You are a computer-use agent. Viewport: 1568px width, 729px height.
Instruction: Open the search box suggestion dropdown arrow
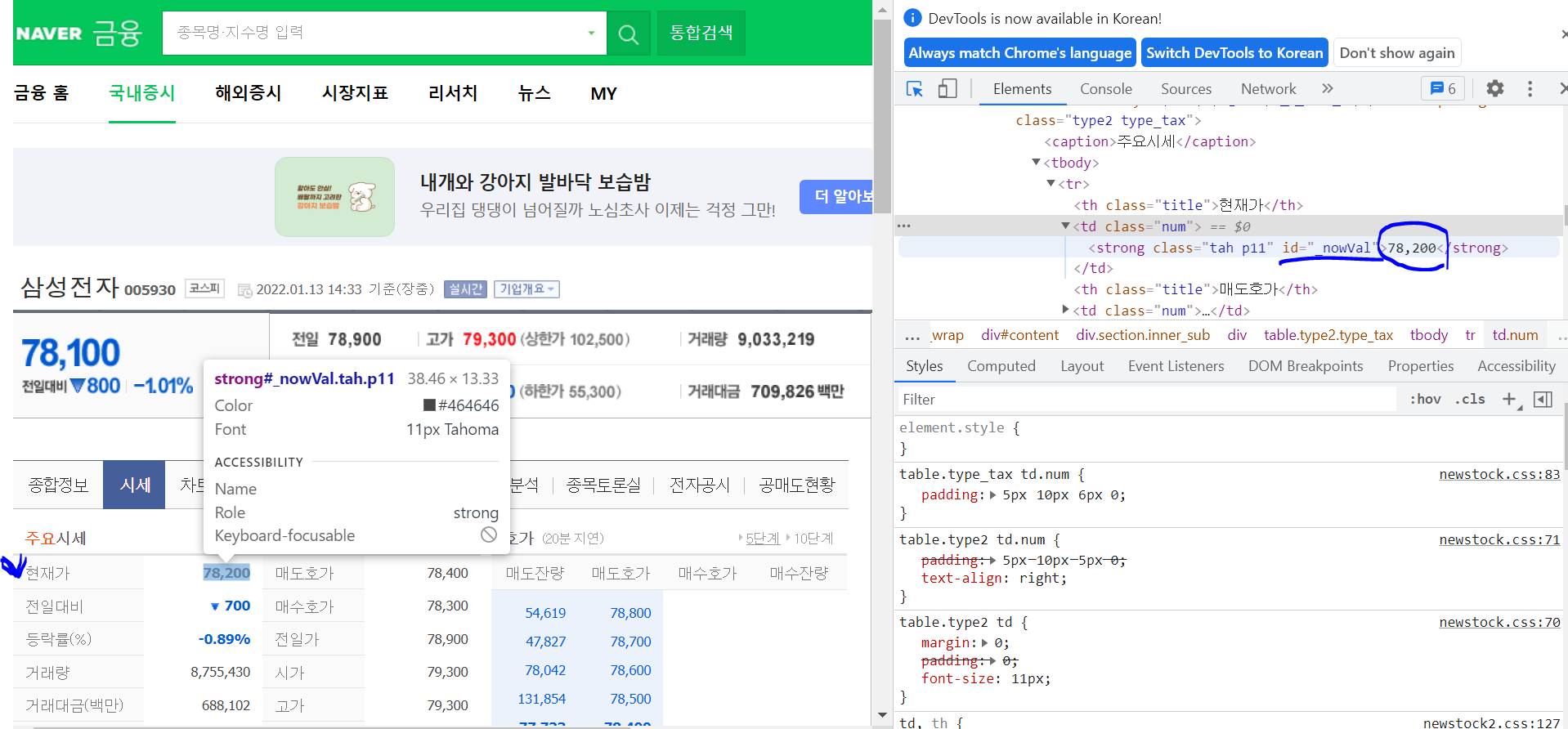591,34
